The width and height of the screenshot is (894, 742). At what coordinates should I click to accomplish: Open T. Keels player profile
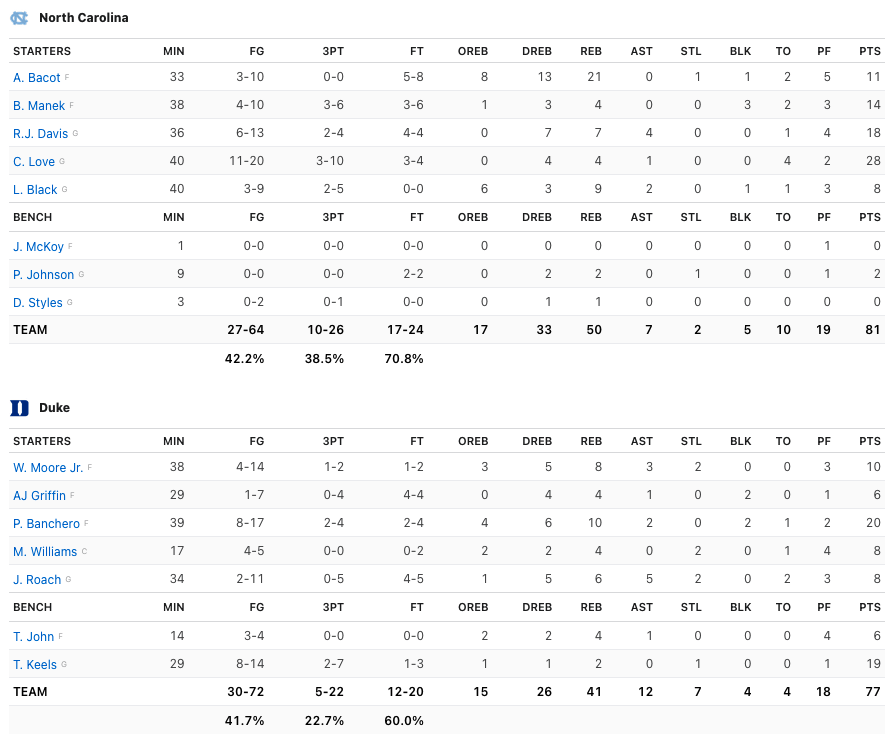click(35, 665)
